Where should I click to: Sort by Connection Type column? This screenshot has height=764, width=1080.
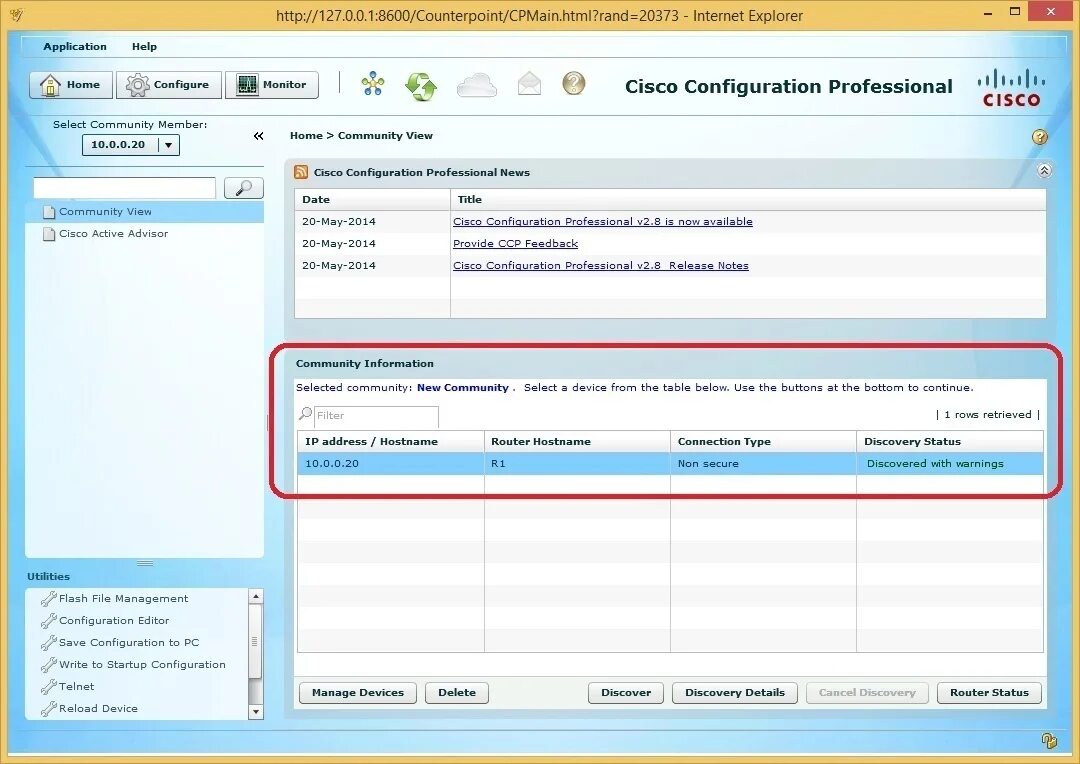coord(763,441)
